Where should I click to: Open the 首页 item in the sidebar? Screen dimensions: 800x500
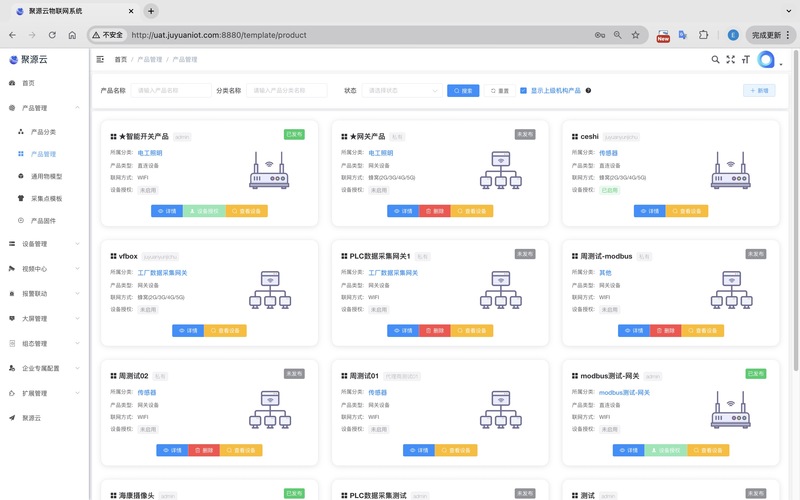click(44, 83)
